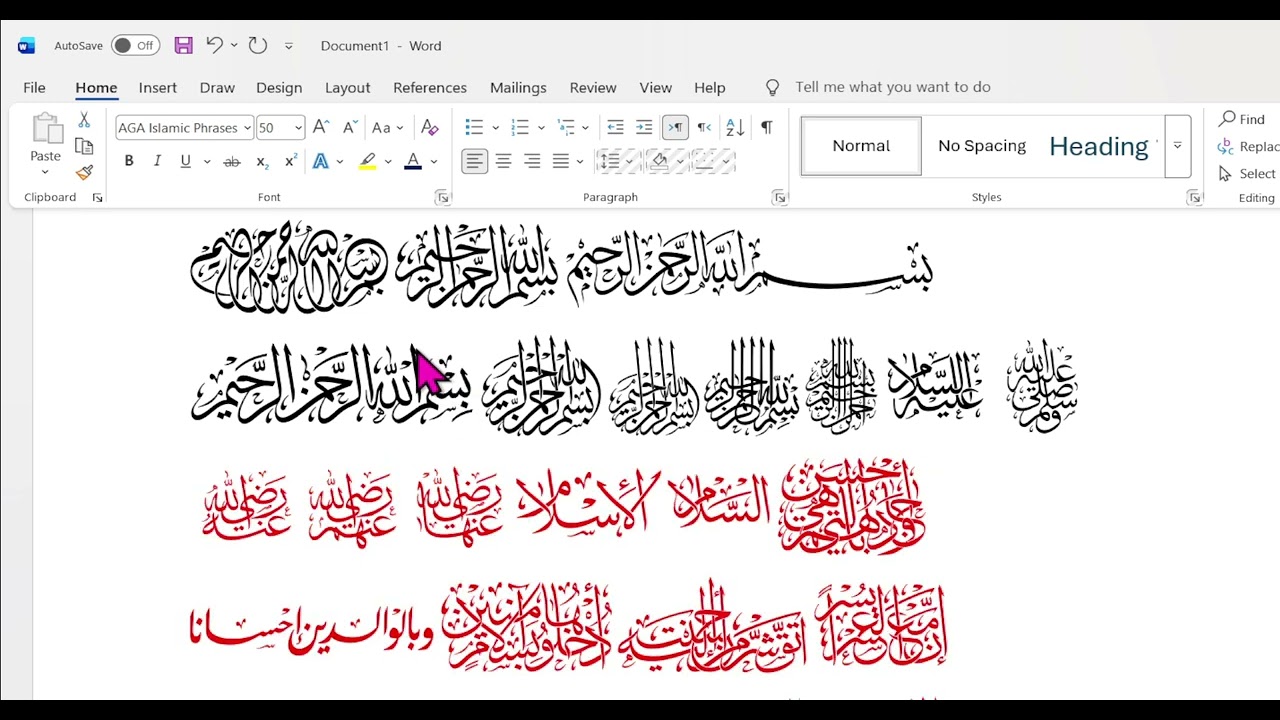Image resolution: width=1280 pixels, height=720 pixels.
Task: Click the Word application icon
Action: [x=27, y=45]
